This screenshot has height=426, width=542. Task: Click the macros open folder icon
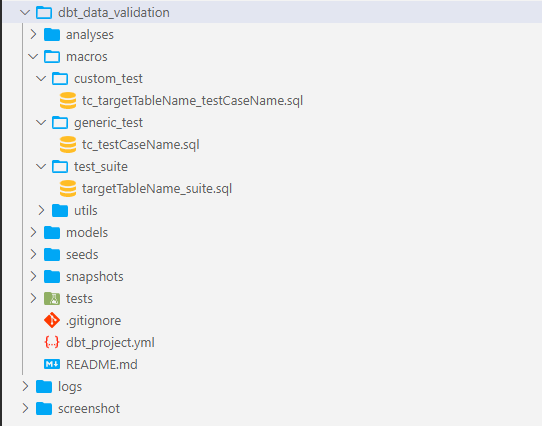(x=52, y=57)
